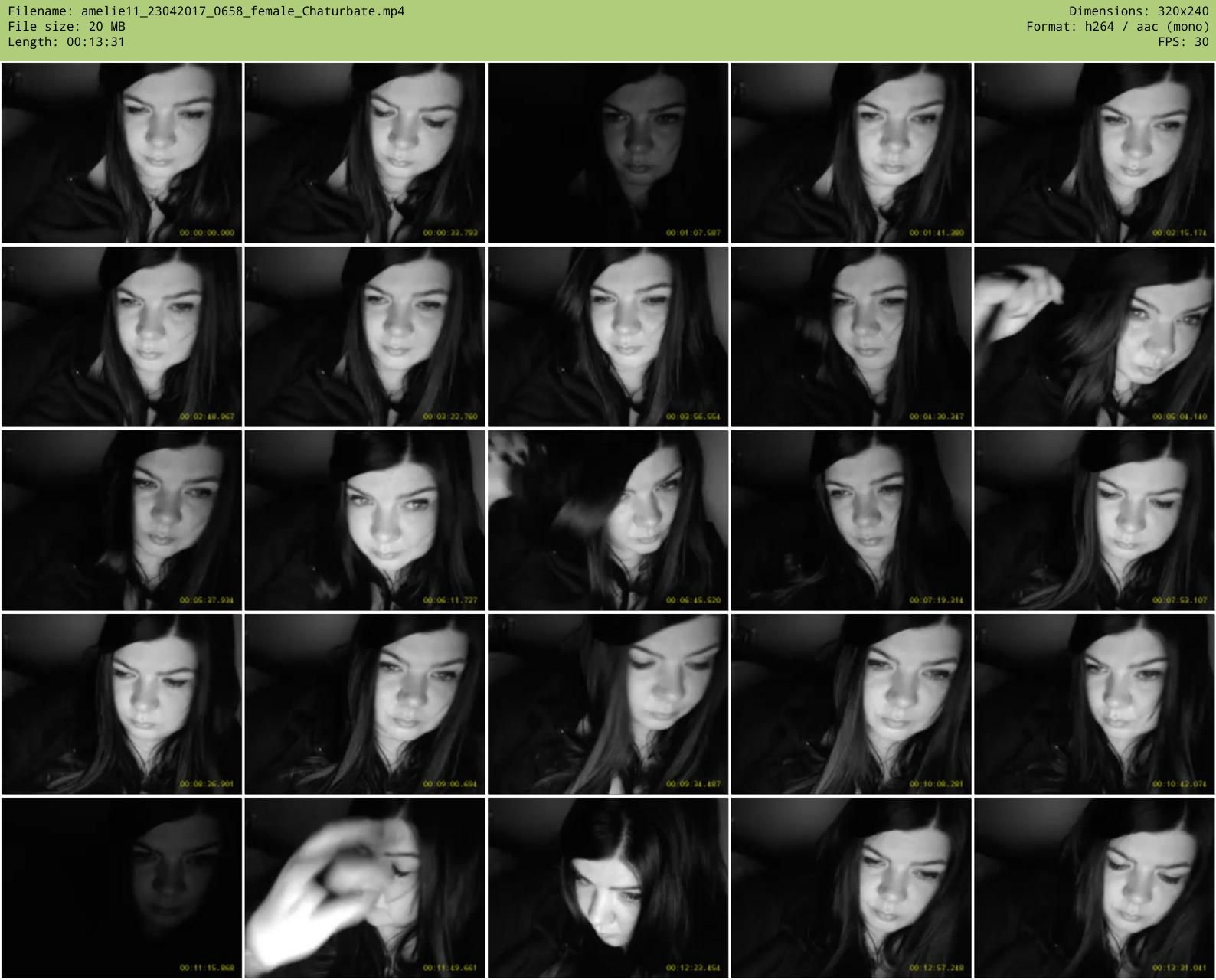
Task: Open the frame stamped 00:04:30.347
Action: (x=851, y=337)
